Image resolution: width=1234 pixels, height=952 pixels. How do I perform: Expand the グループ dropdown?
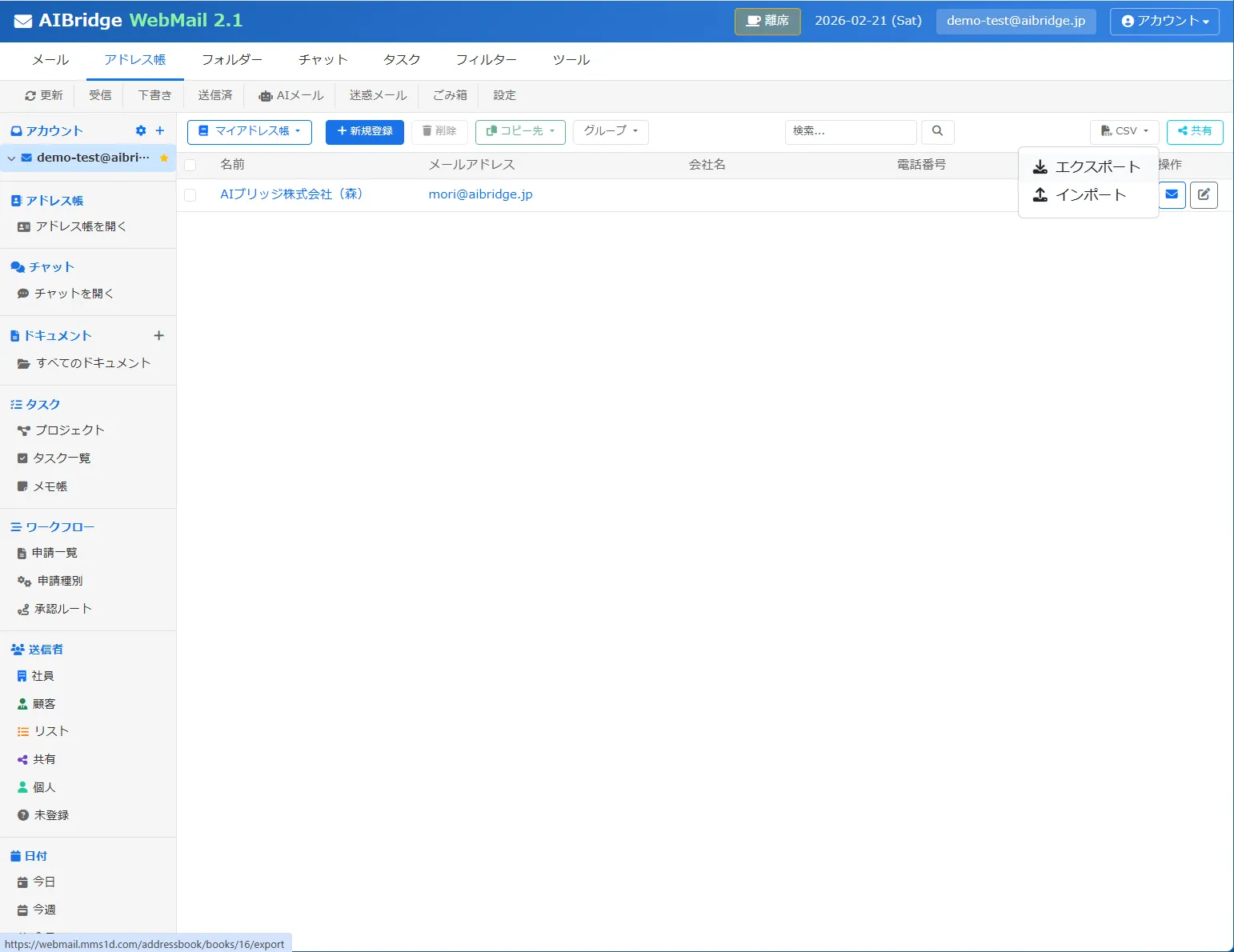pos(610,131)
